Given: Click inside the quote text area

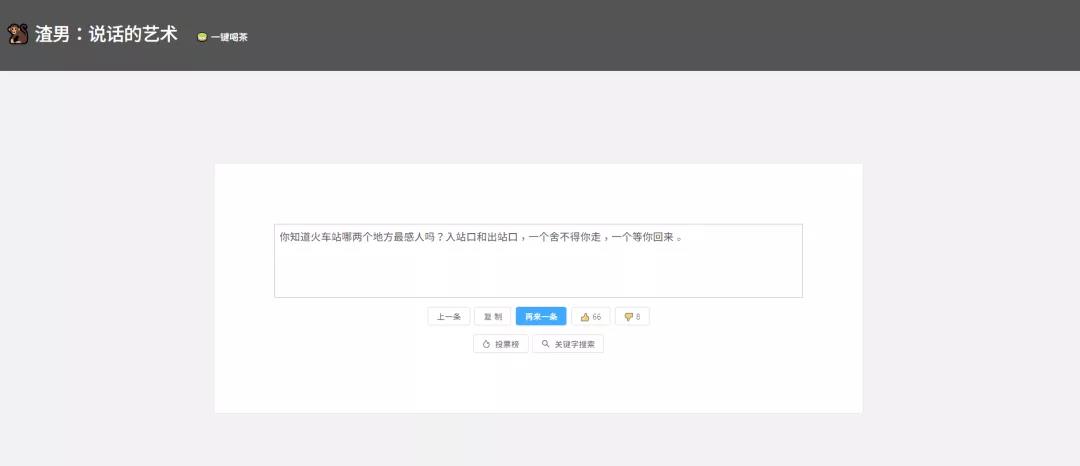Looking at the screenshot, I should pos(538,261).
